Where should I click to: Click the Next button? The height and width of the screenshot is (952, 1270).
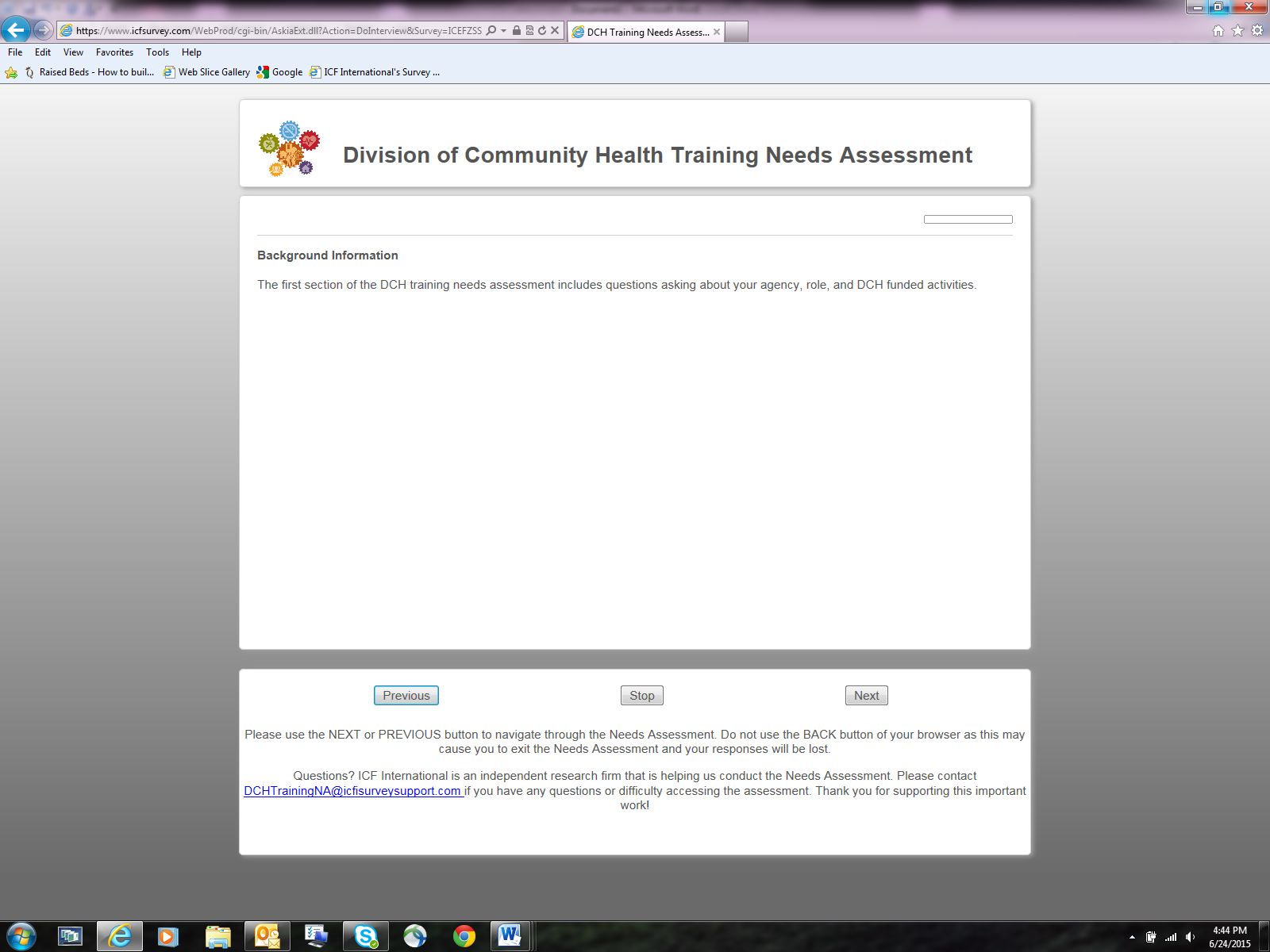[866, 696]
